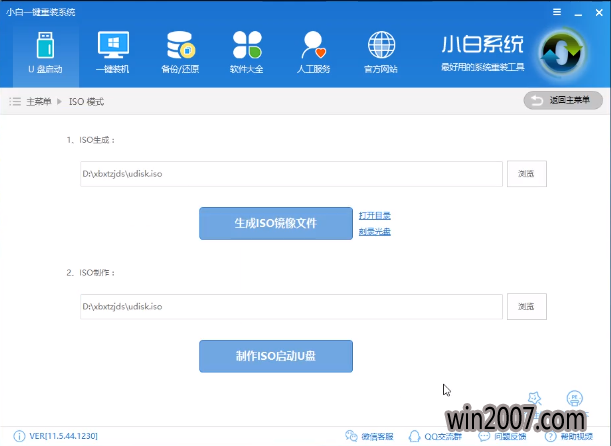
Task: Open the 软件大全 software collection
Action: click(247, 52)
